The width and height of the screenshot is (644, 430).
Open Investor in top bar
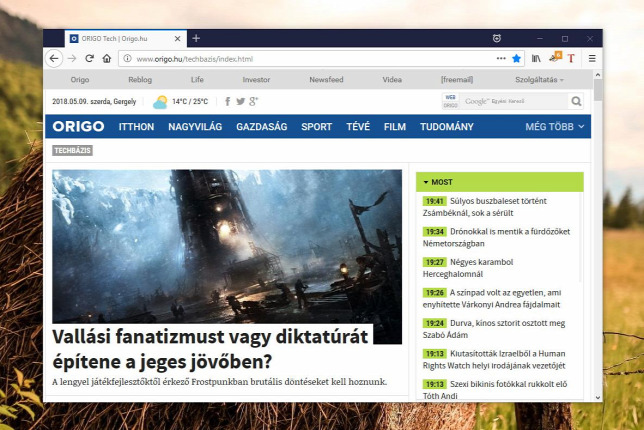(256, 80)
